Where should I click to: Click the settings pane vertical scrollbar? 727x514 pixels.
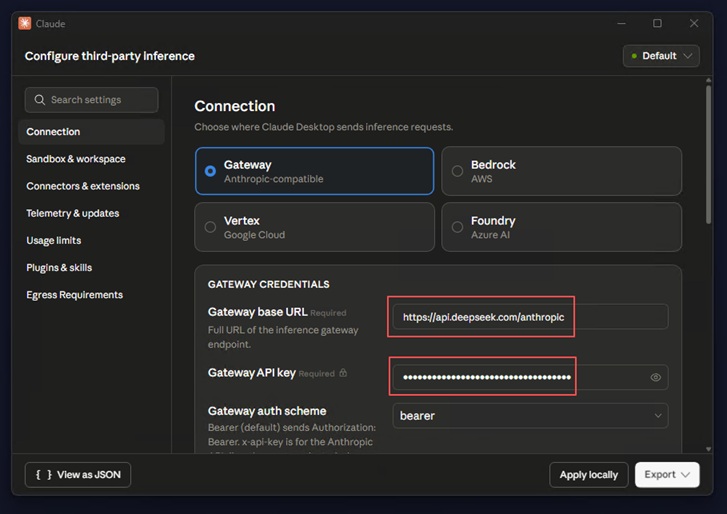point(708,155)
